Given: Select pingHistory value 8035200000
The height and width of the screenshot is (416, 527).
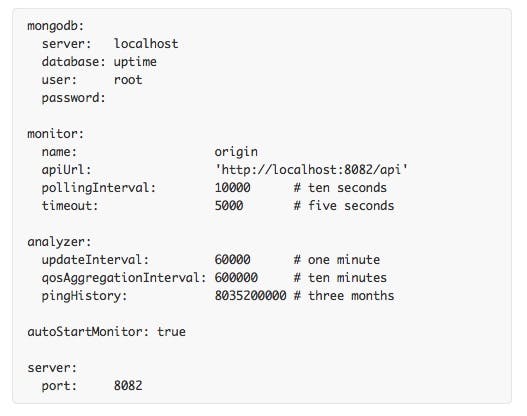Looking at the screenshot, I should coord(250,296).
